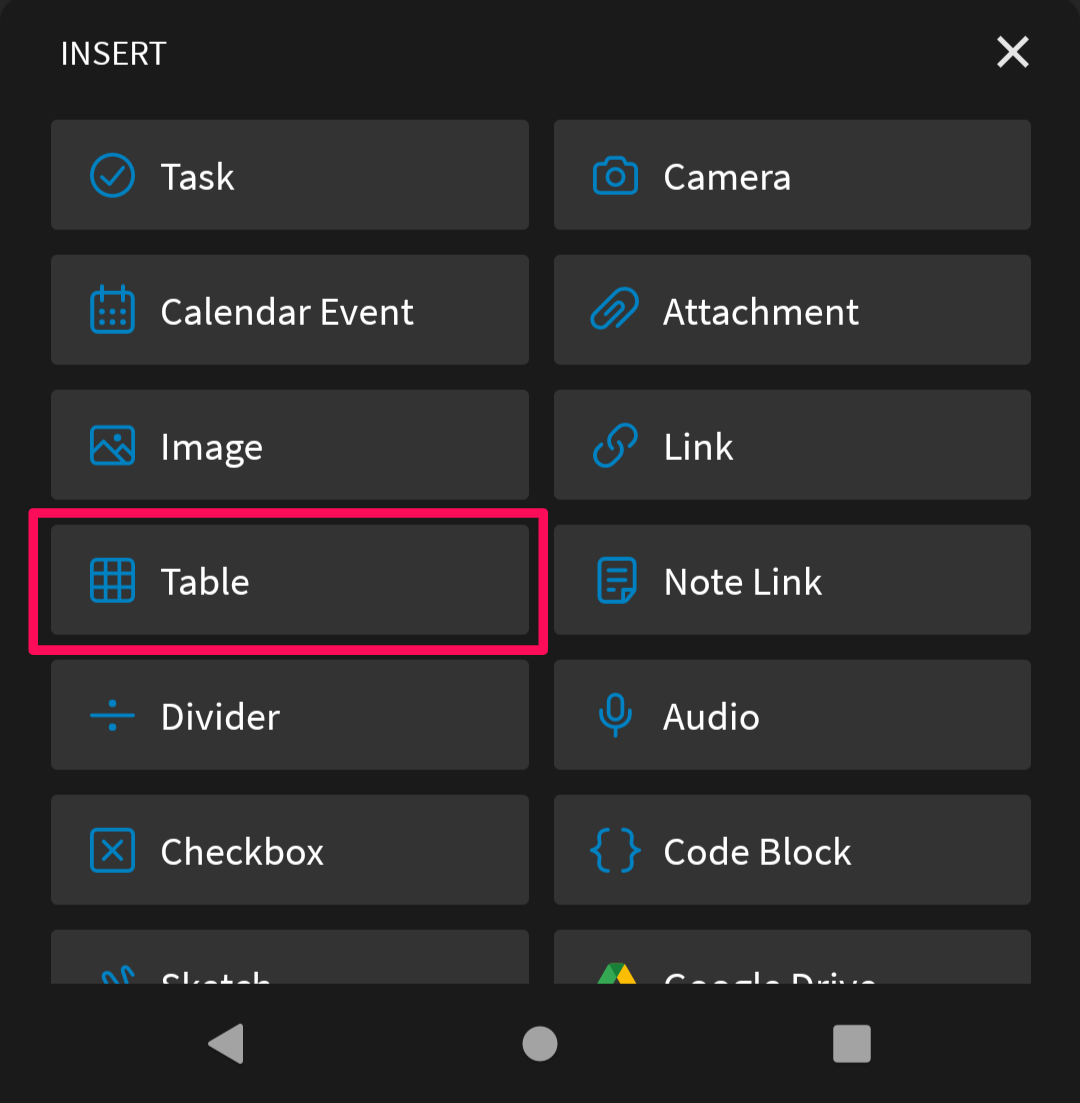Click the Calendar Event icon

[112, 310]
